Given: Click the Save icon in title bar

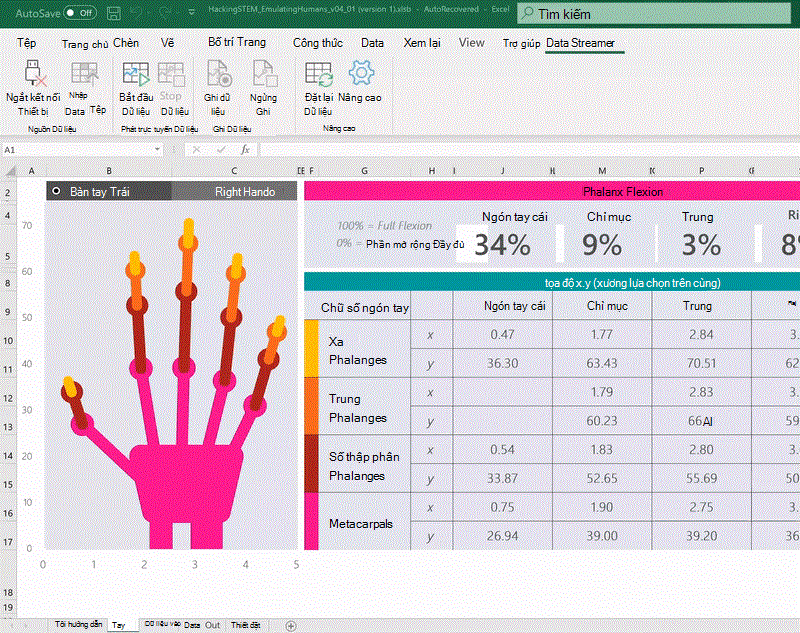Looking at the screenshot, I should click(x=113, y=13).
